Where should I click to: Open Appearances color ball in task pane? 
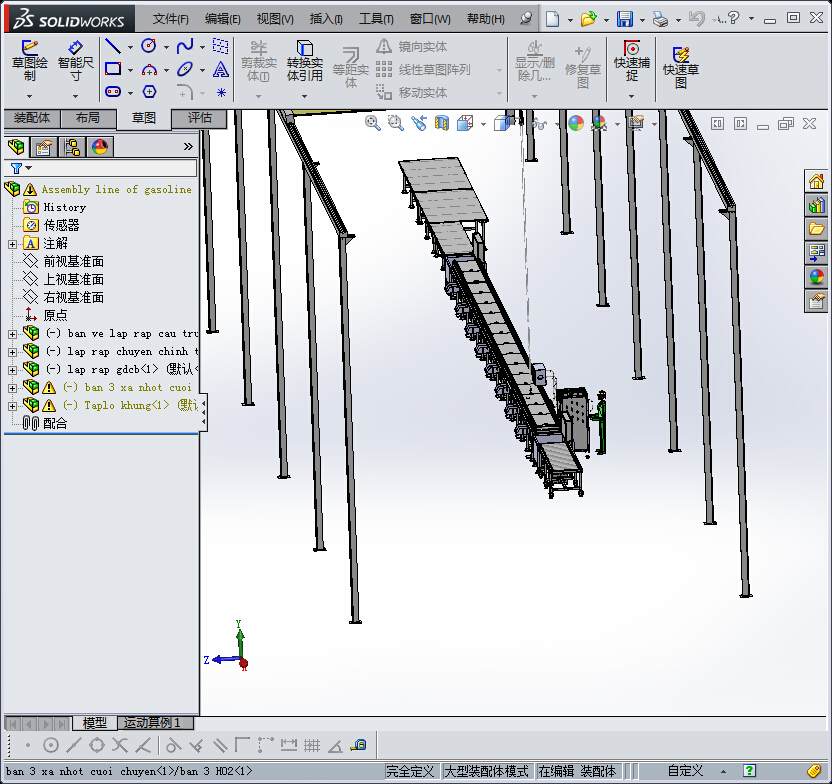816,277
